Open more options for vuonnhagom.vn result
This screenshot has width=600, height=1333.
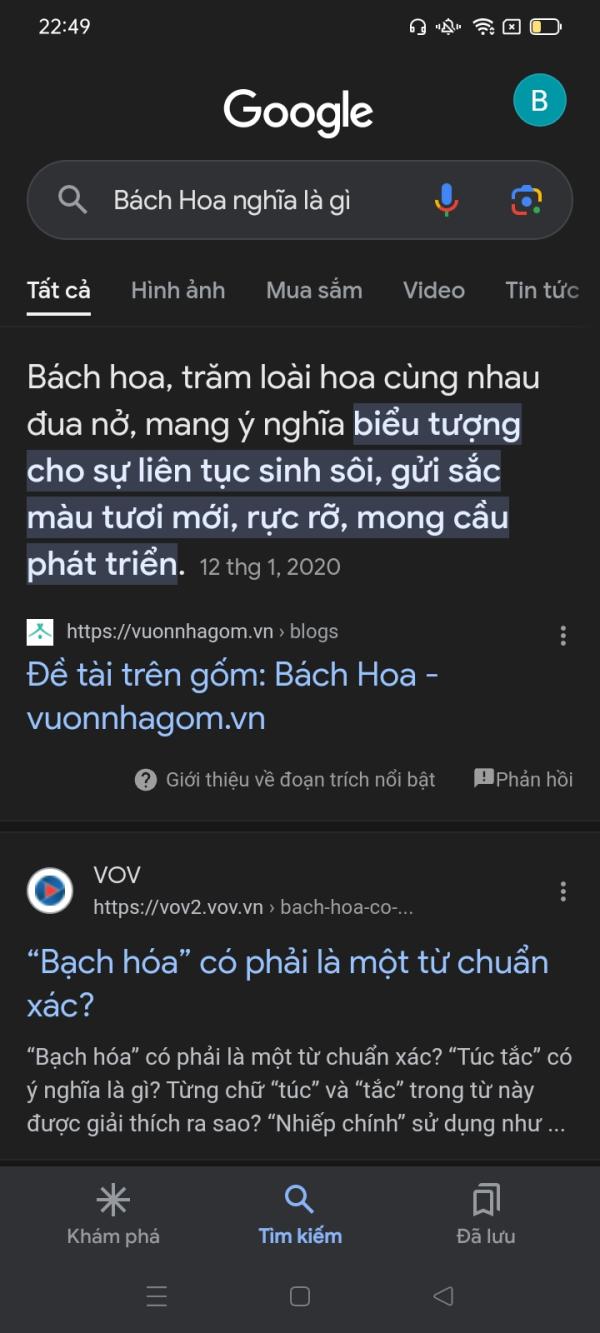tap(563, 635)
